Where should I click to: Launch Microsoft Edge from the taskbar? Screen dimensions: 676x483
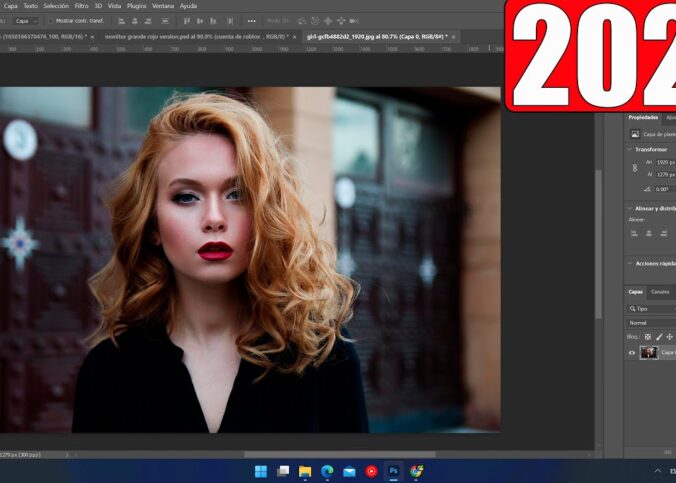pos(327,471)
